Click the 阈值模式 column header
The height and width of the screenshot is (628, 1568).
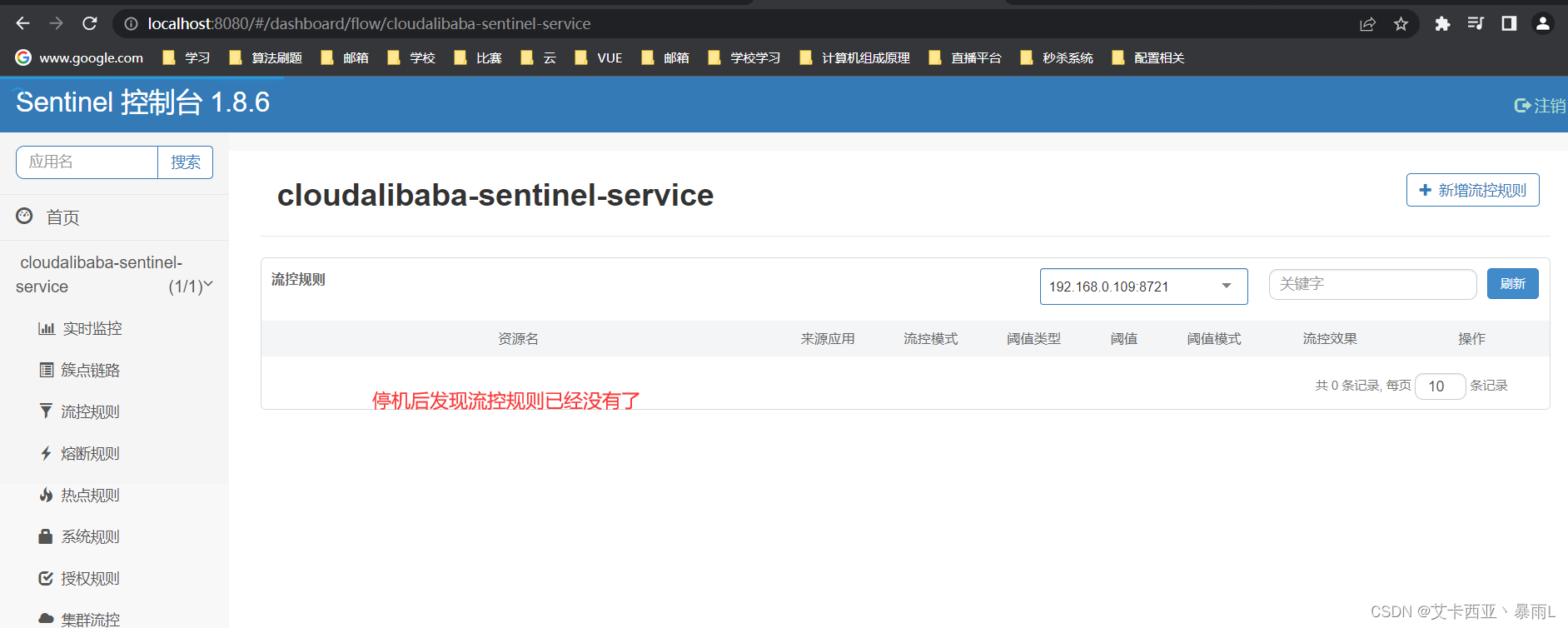click(1214, 339)
